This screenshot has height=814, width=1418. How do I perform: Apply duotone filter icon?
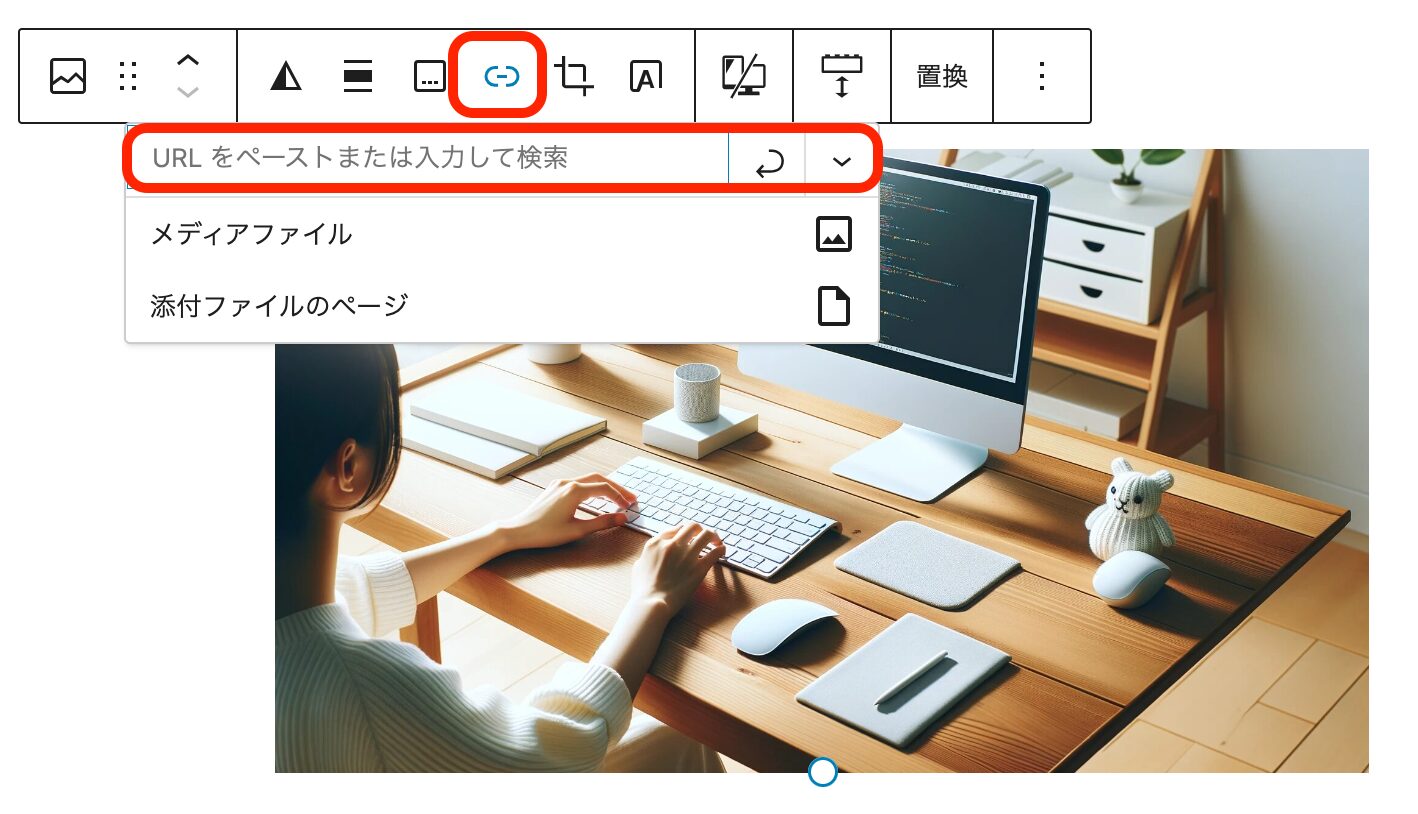pos(286,76)
